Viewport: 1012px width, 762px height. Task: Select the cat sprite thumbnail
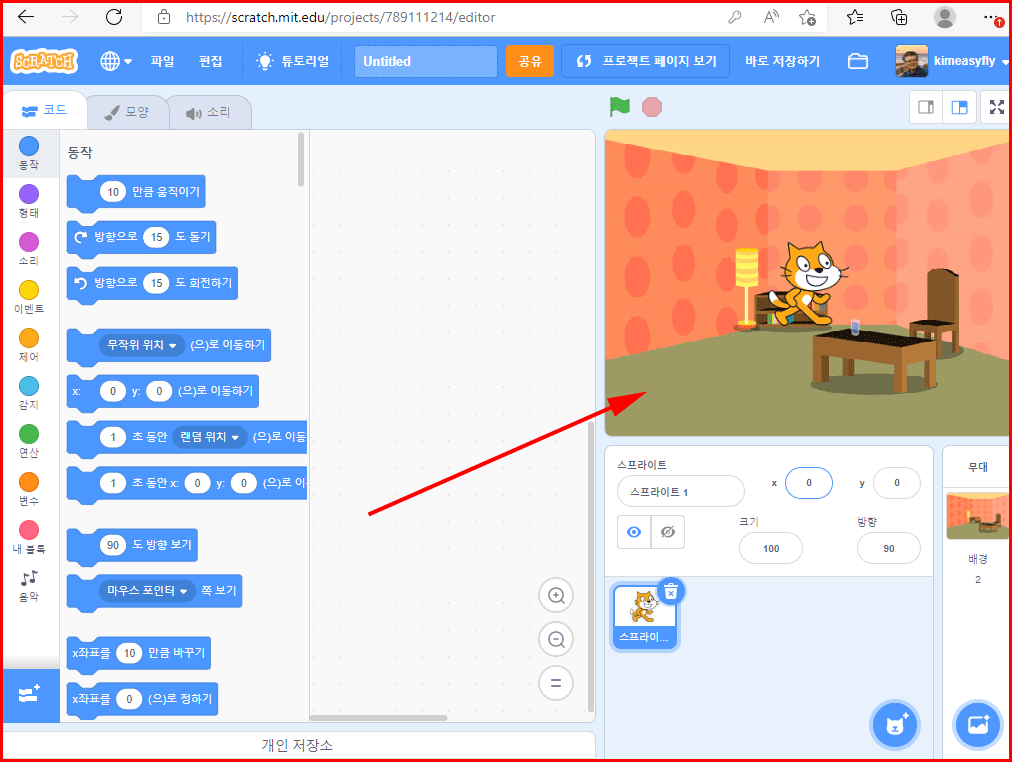643,616
